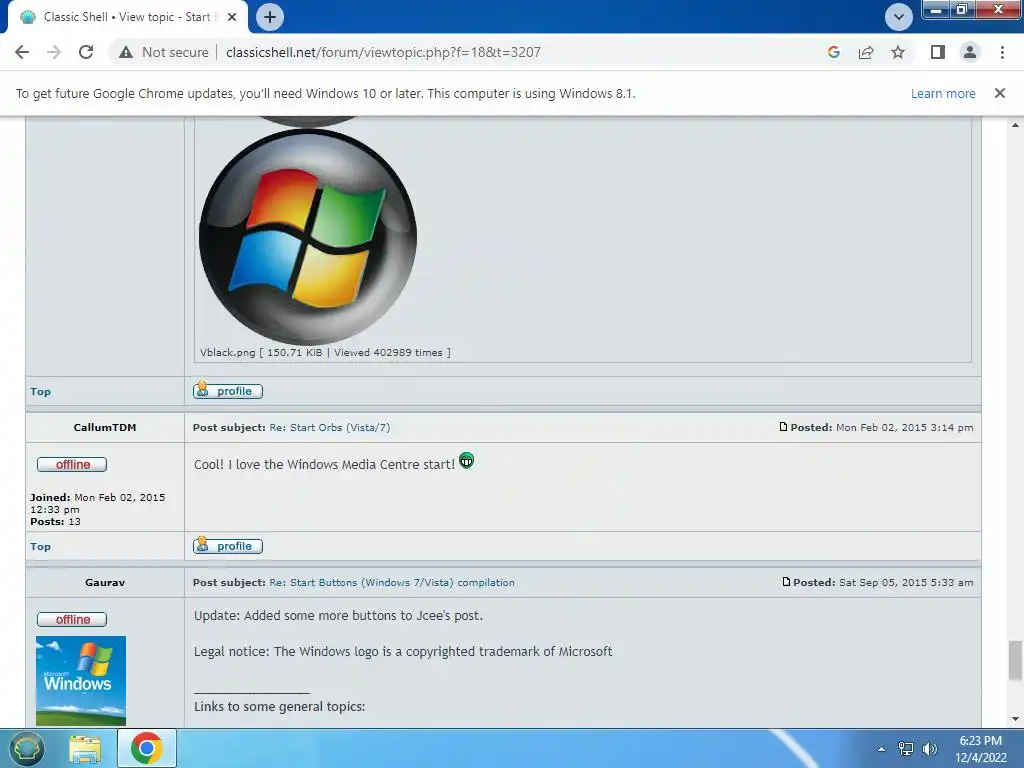Click Chrome icon in the taskbar

pos(147,748)
